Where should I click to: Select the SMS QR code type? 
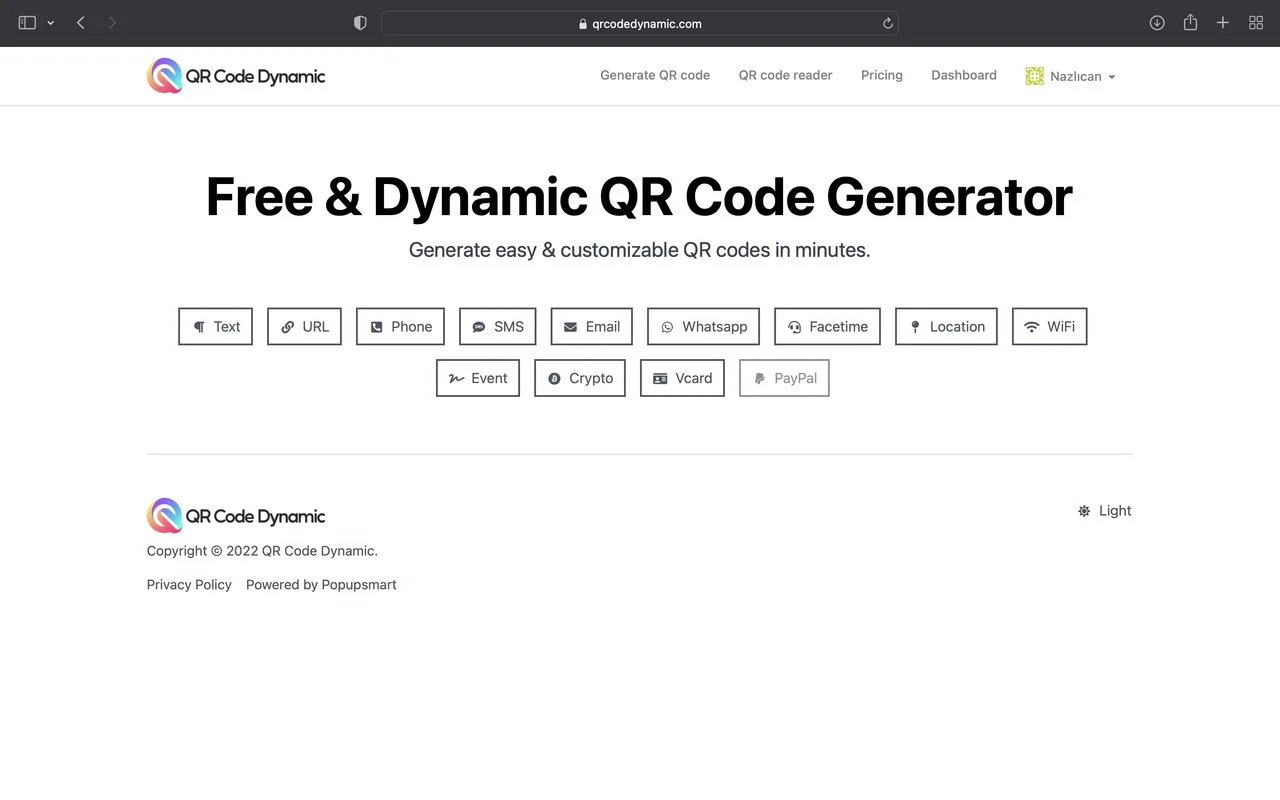497,326
